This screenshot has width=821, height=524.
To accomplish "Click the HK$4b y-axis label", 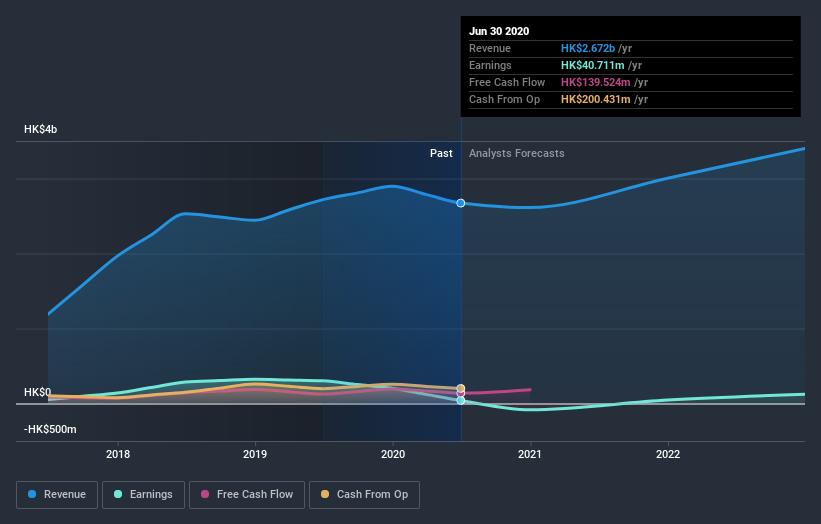I will pos(40,129).
